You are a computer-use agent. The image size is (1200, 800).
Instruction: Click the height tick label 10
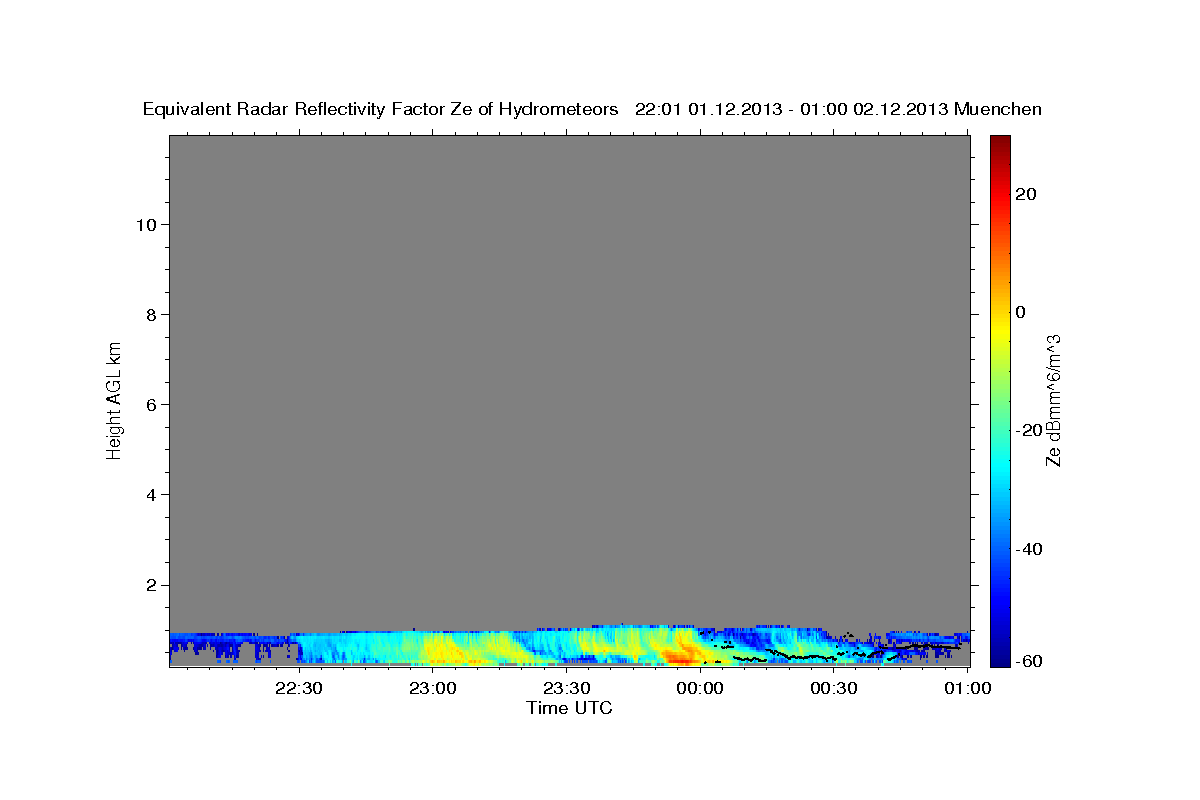(x=145, y=225)
